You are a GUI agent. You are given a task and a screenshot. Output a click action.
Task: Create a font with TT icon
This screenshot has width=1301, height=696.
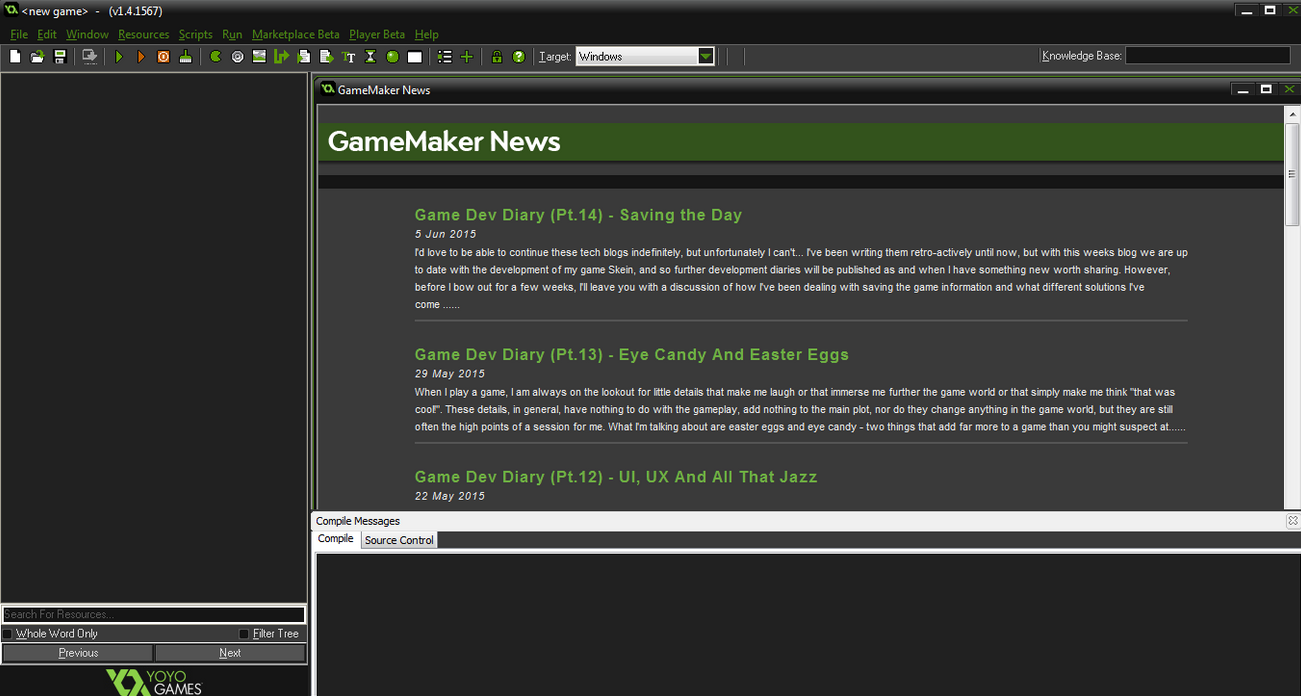click(348, 57)
